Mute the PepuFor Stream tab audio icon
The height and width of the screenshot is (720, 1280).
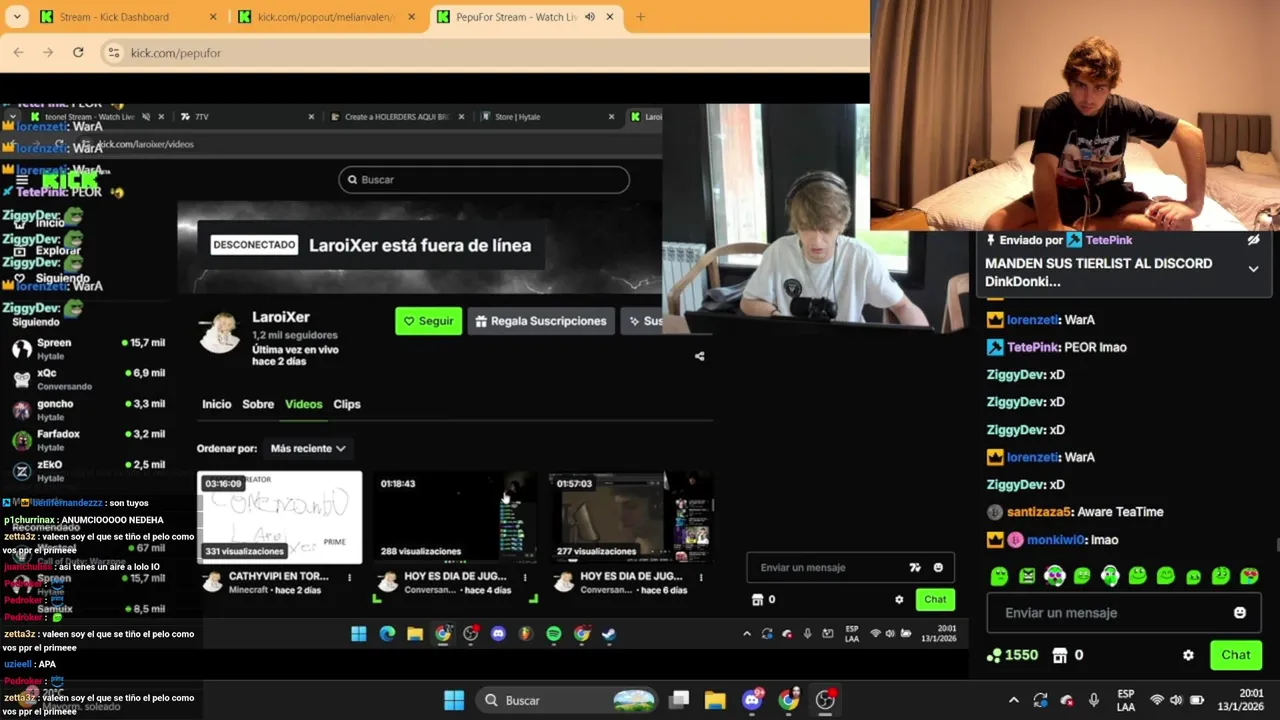point(590,17)
